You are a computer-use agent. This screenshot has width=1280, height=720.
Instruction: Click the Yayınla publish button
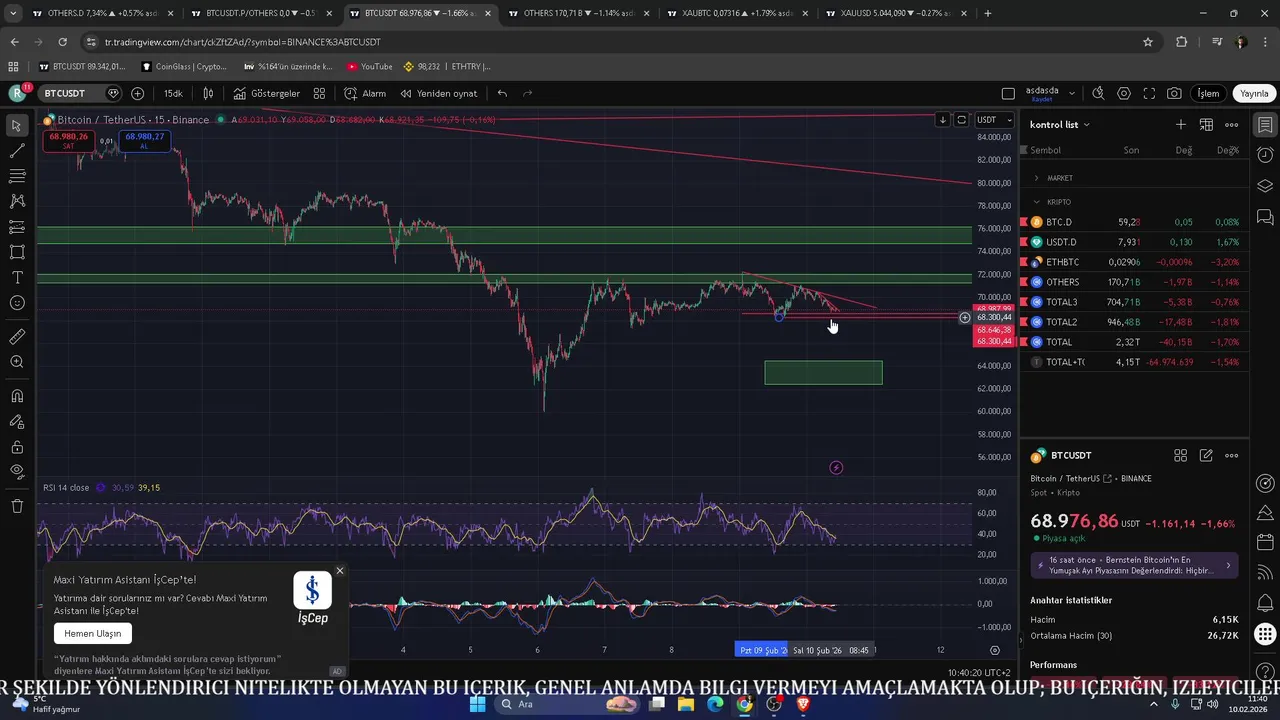click(1254, 93)
